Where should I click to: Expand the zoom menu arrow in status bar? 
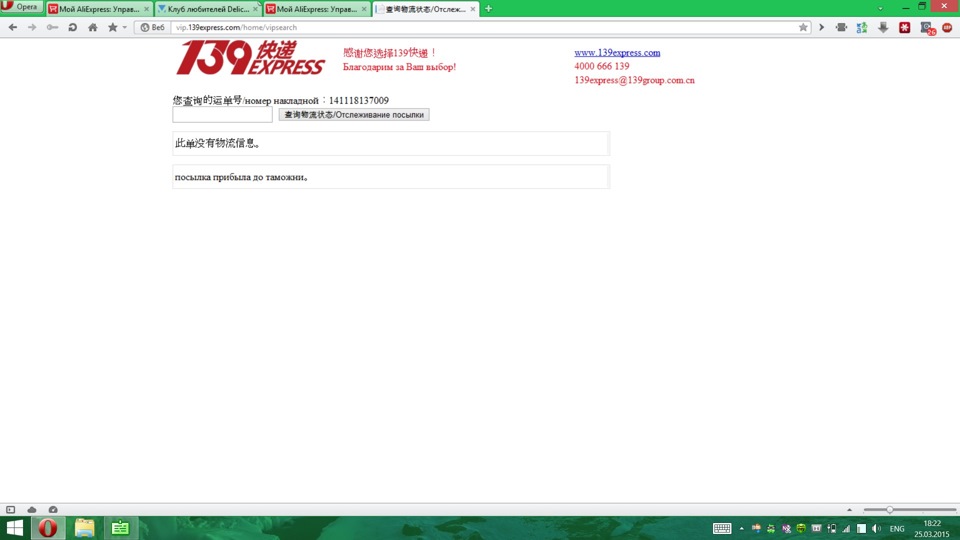click(849, 509)
